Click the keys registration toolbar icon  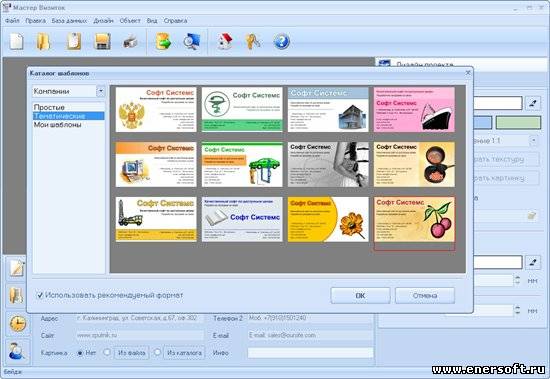(x=253, y=41)
